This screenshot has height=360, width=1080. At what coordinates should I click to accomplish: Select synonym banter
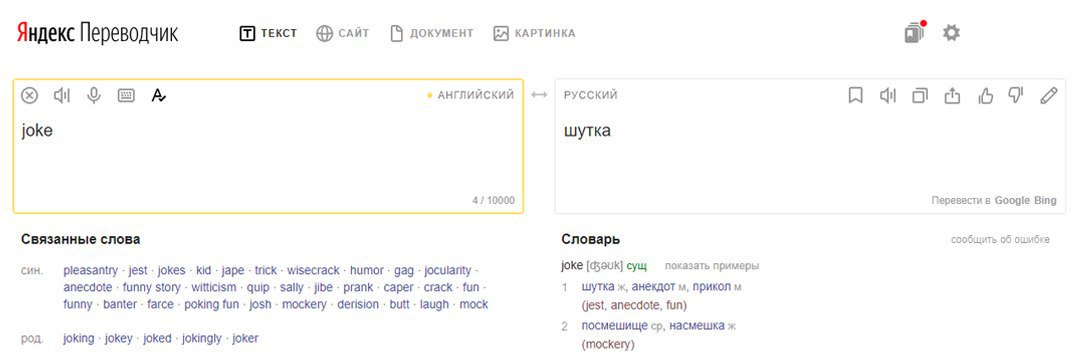point(120,304)
